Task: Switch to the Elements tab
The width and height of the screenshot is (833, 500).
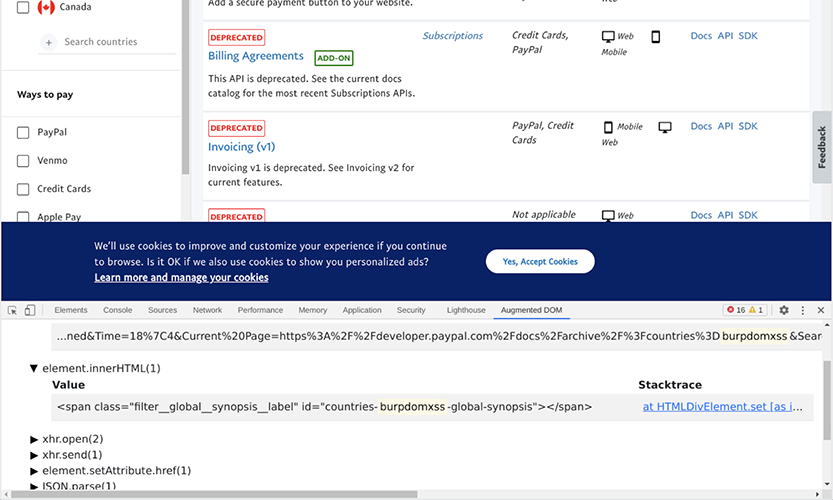Action: pyautogui.click(x=71, y=310)
